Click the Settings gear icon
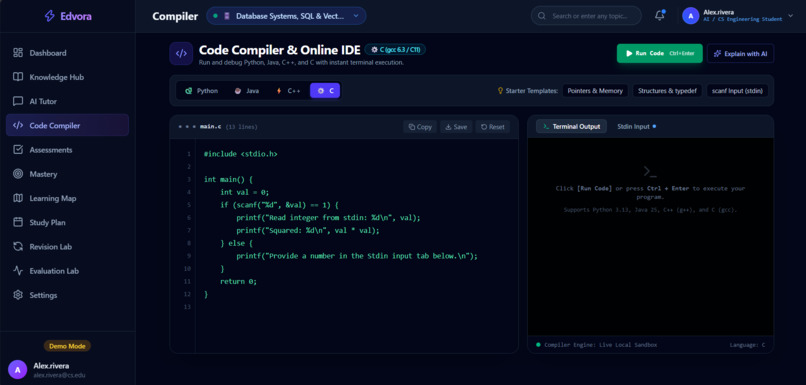Image resolution: width=806 pixels, height=385 pixels. [x=18, y=295]
